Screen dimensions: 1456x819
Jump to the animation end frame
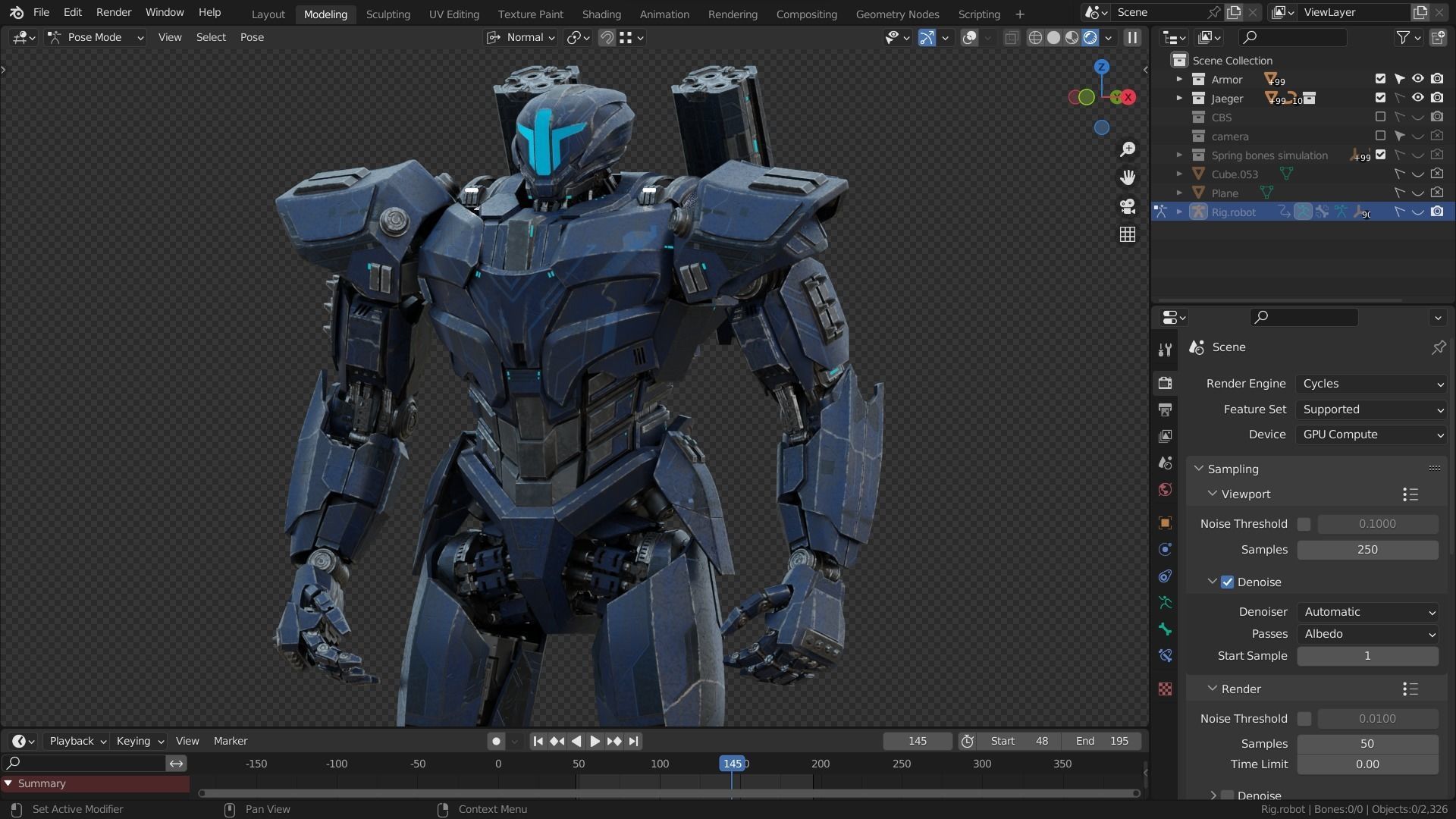pyautogui.click(x=634, y=741)
